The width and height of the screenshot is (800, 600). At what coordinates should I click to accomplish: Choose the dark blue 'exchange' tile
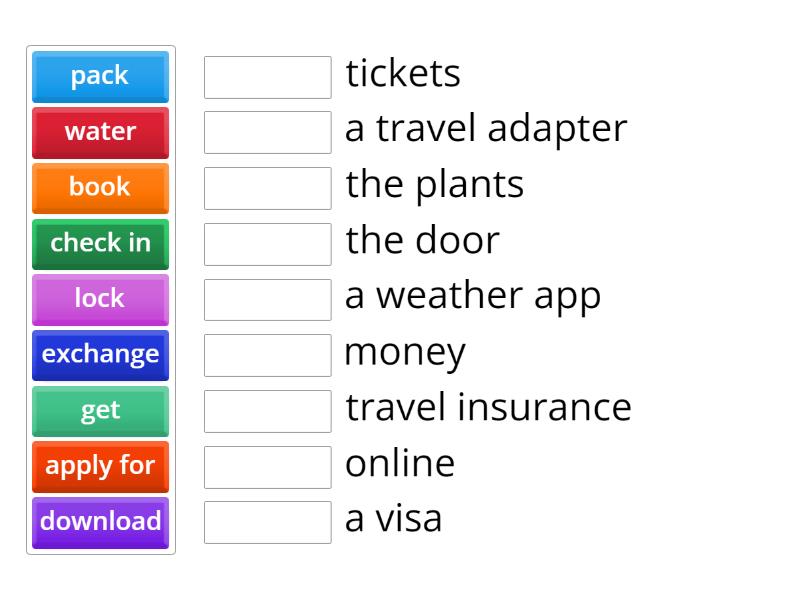pyautogui.click(x=100, y=354)
